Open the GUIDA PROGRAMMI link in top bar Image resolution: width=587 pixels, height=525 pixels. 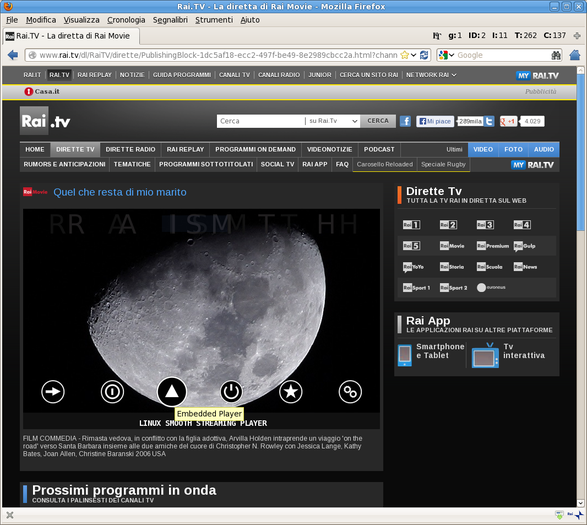pyautogui.click(x=182, y=75)
